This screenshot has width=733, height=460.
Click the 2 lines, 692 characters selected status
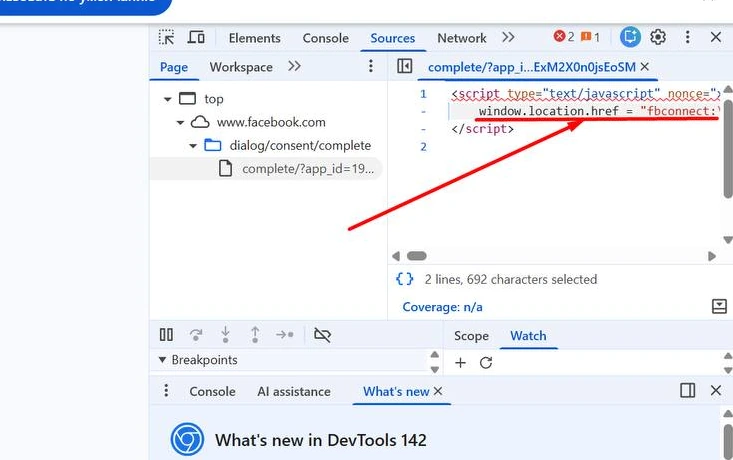click(510, 280)
